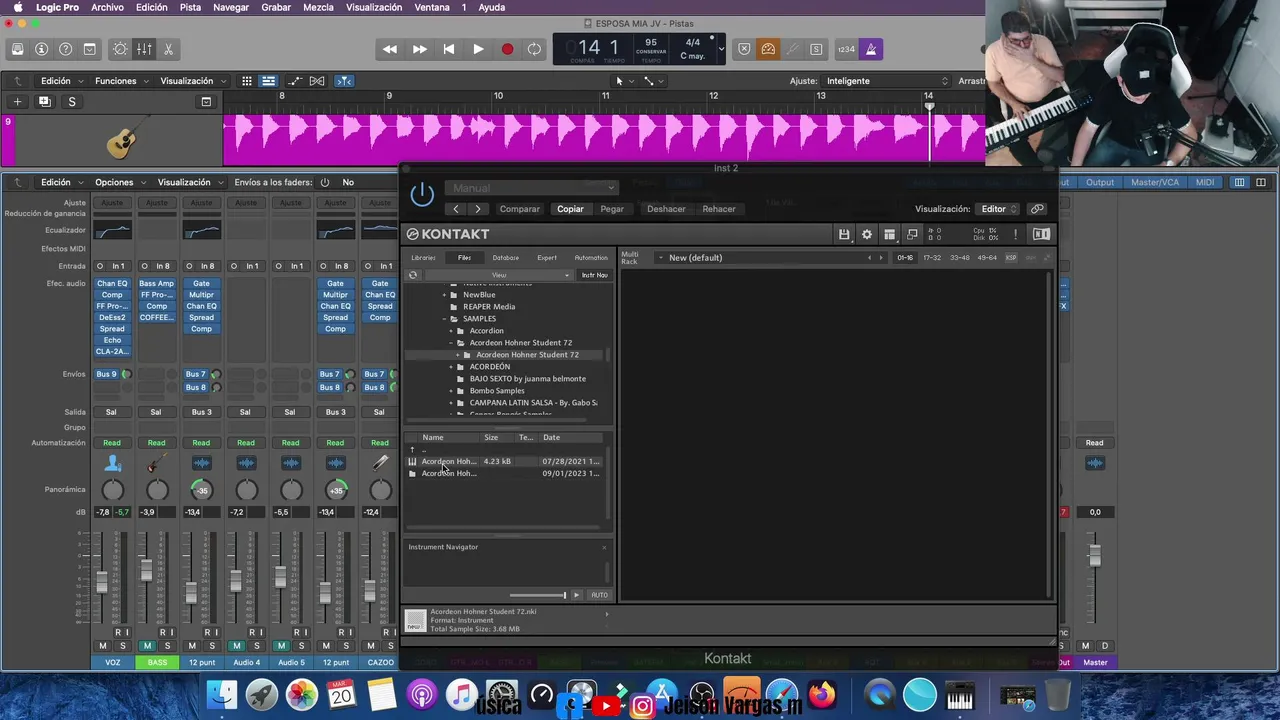The image size is (1280, 720).
Task: Open Finder from the Dock
Action: pyautogui.click(x=222, y=694)
